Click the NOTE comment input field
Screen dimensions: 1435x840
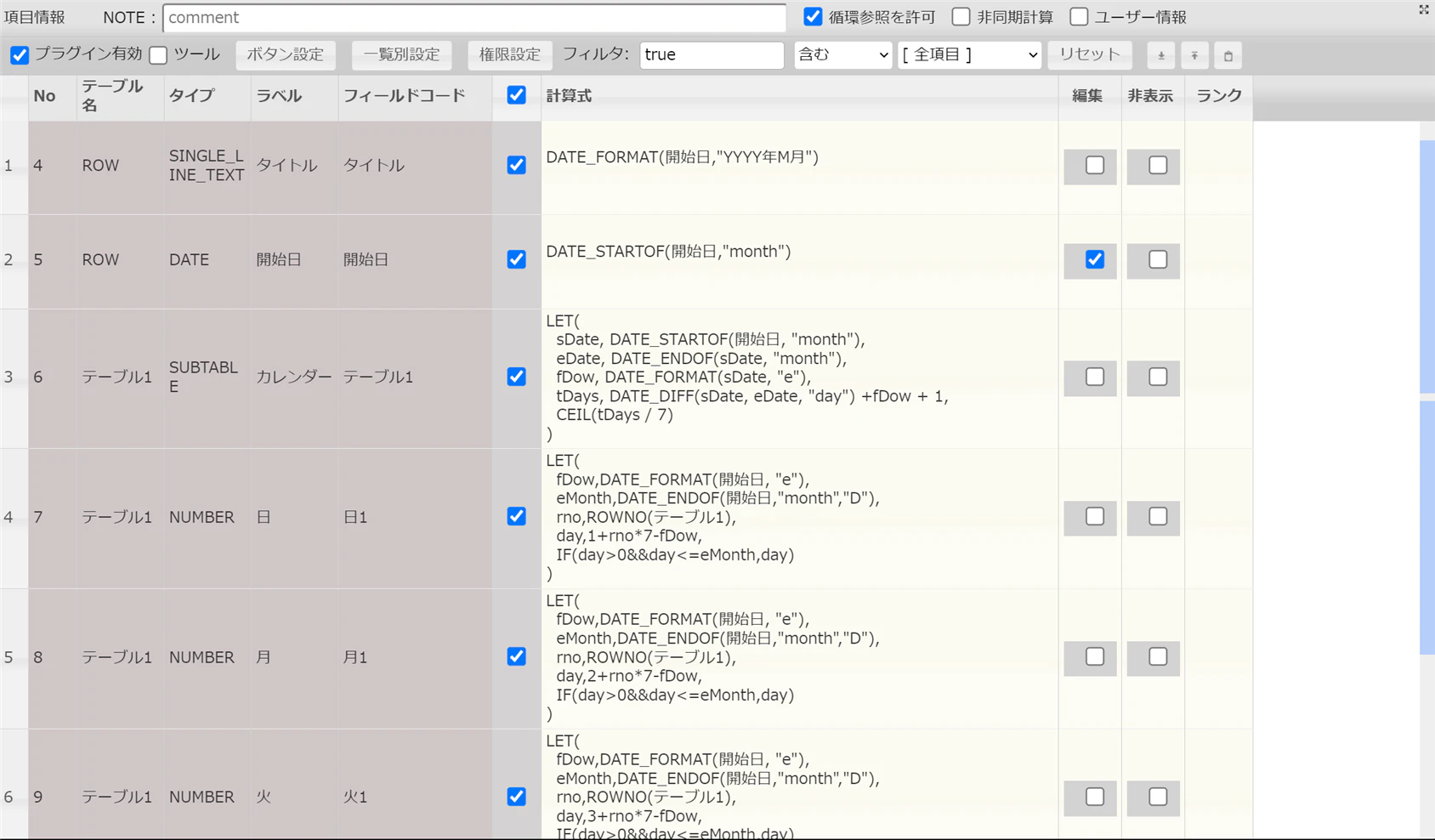point(474,18)
